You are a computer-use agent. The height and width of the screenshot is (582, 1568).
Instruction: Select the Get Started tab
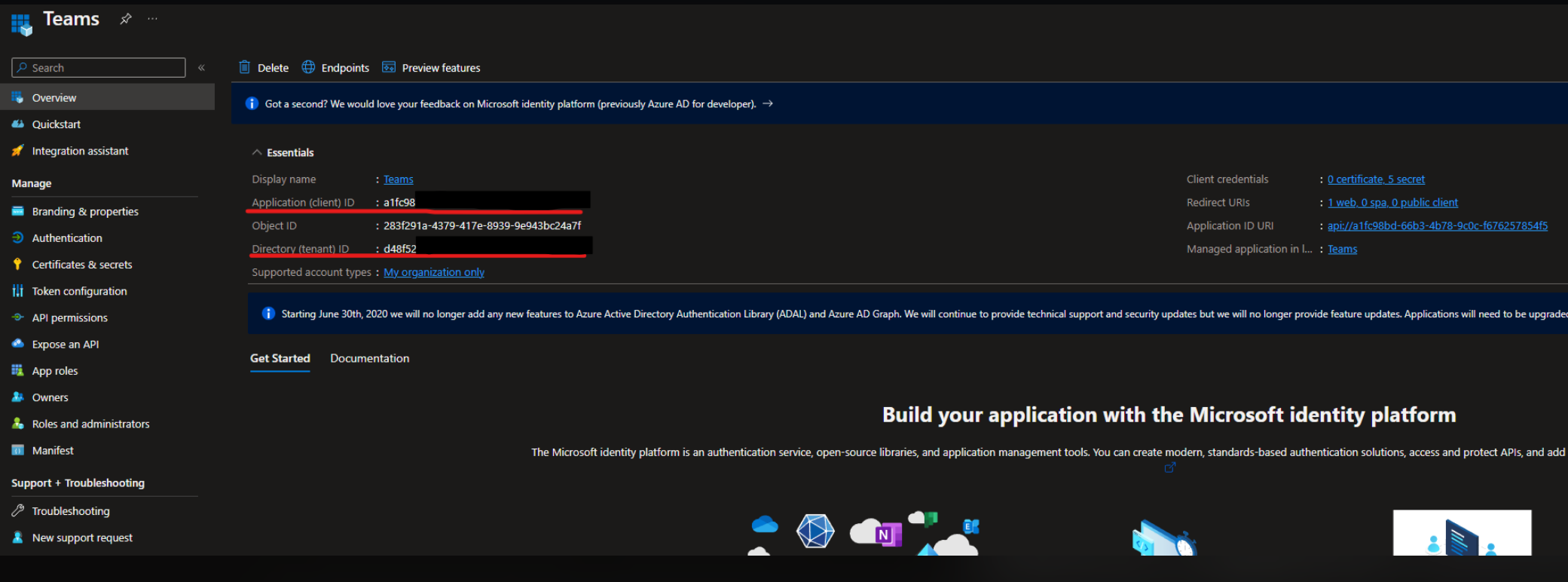[280, 358]
